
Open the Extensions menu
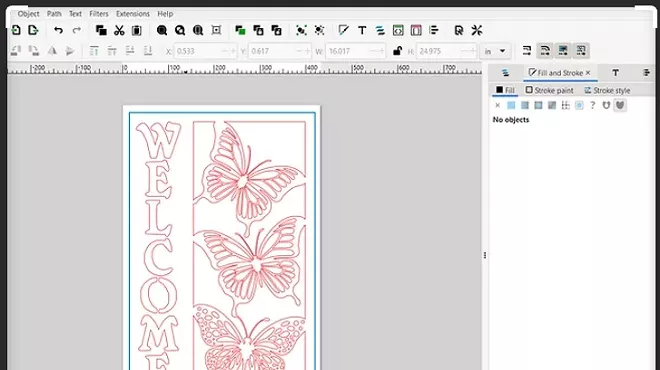[x=133, y=14]
